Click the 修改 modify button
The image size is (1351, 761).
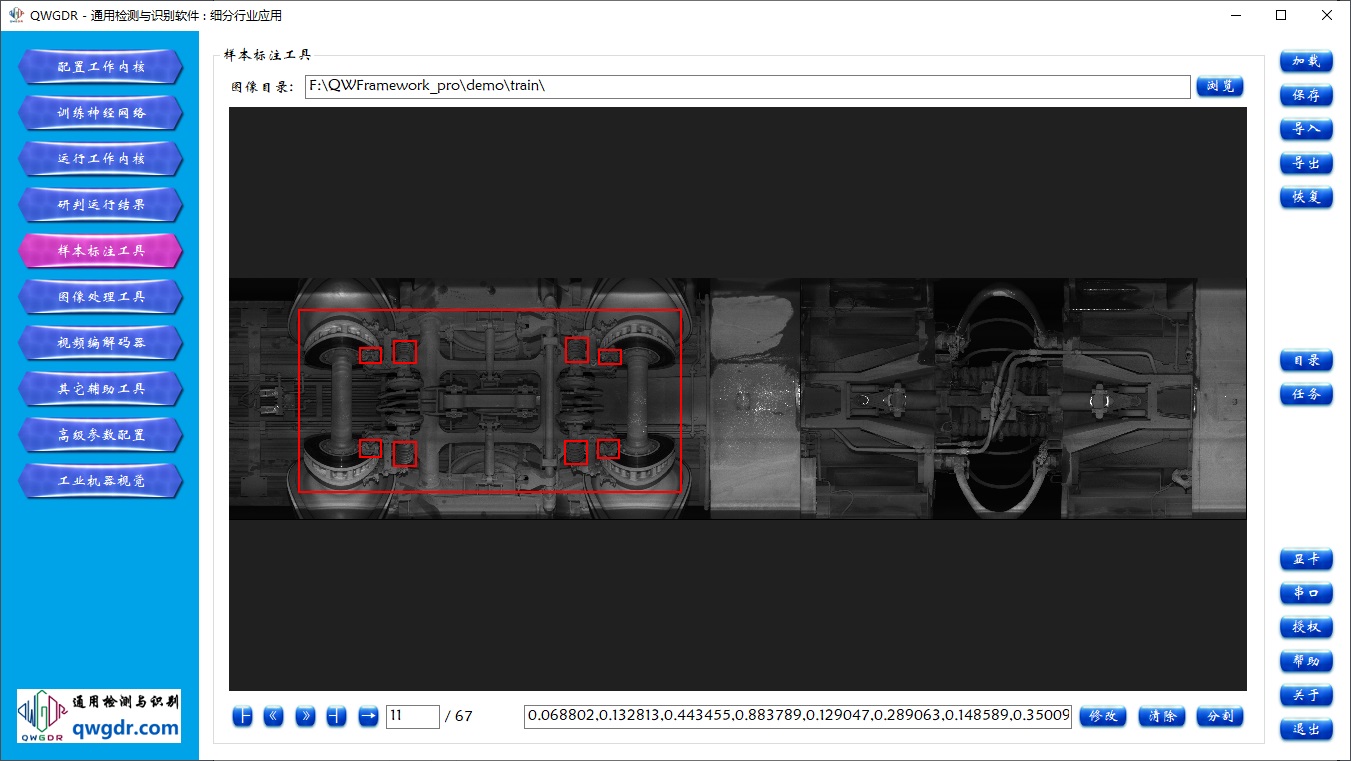pyautogui.click(x=1102, y=716)
